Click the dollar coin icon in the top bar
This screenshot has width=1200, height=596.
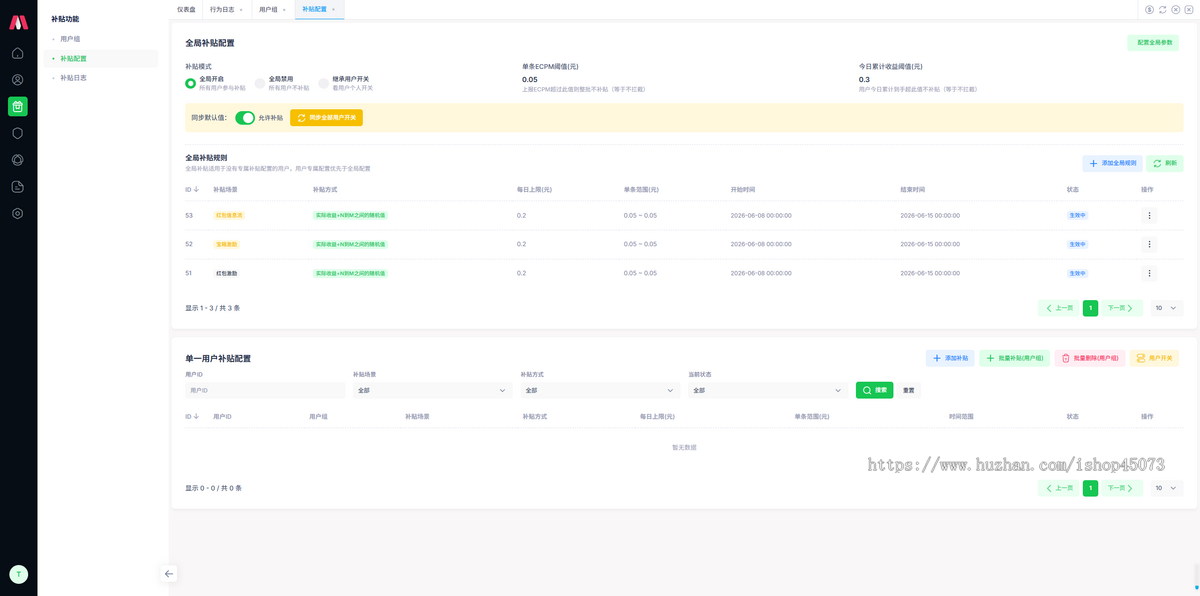1150,9
